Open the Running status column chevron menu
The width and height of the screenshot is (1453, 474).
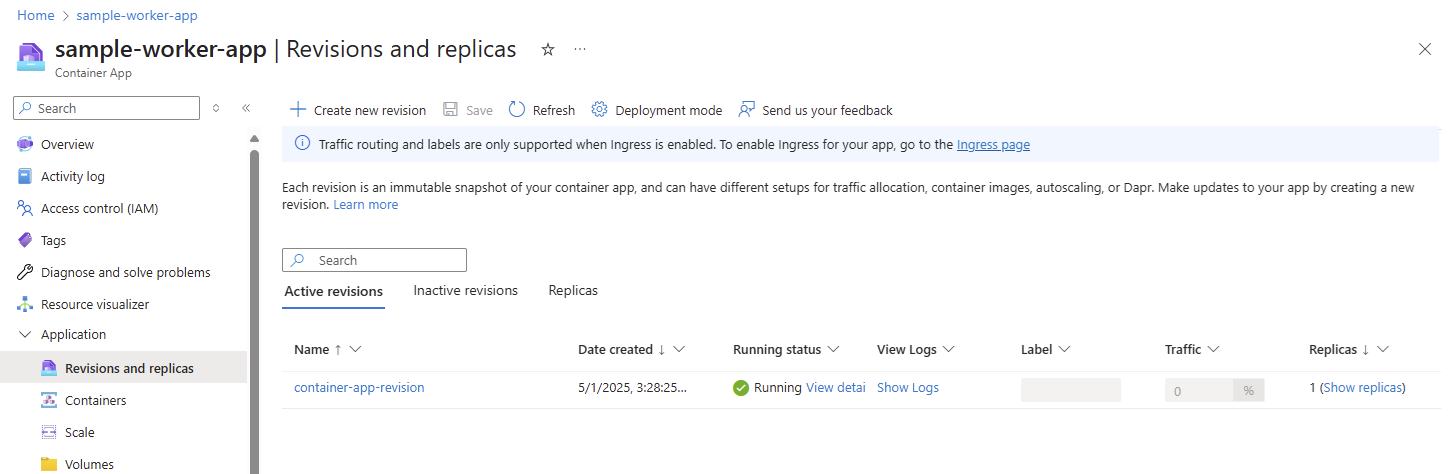point(833,349)
